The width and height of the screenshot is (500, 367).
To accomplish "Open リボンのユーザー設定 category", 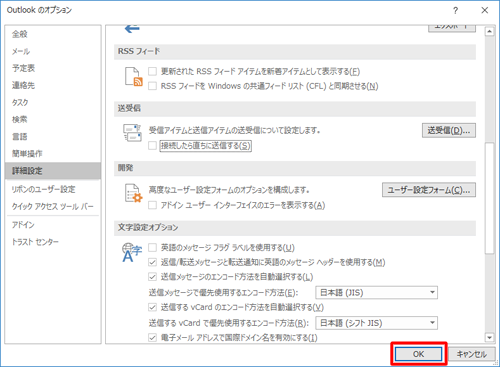I will pos(53,189).
